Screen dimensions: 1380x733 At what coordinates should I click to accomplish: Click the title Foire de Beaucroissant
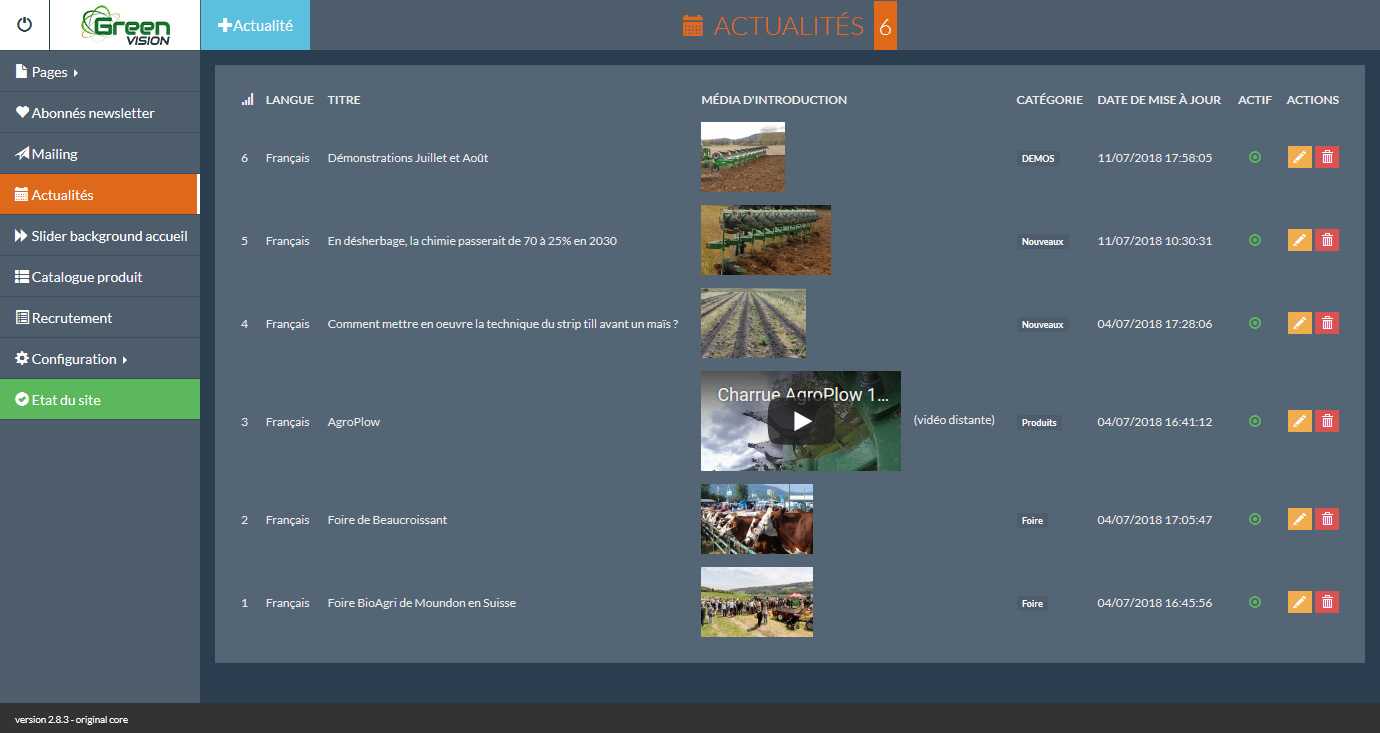pos(387,520)
